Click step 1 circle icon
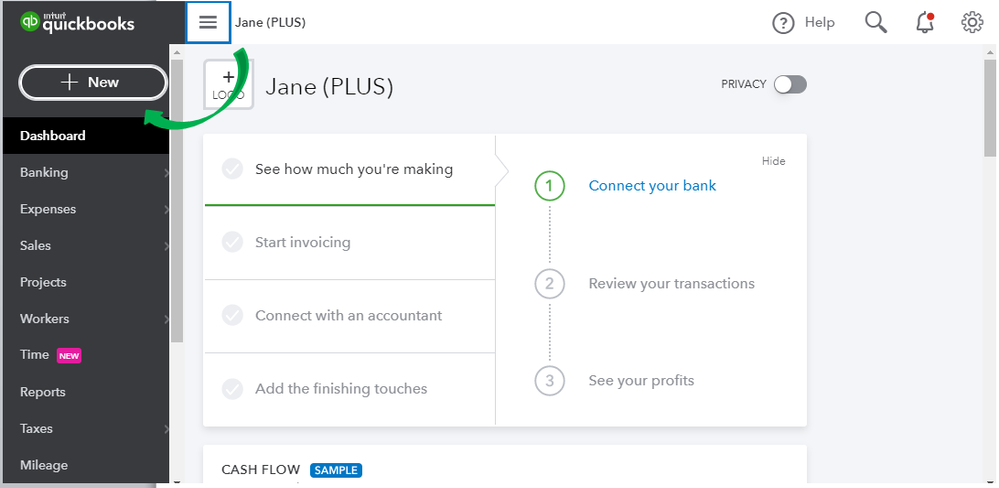 (x=549, y=186)
